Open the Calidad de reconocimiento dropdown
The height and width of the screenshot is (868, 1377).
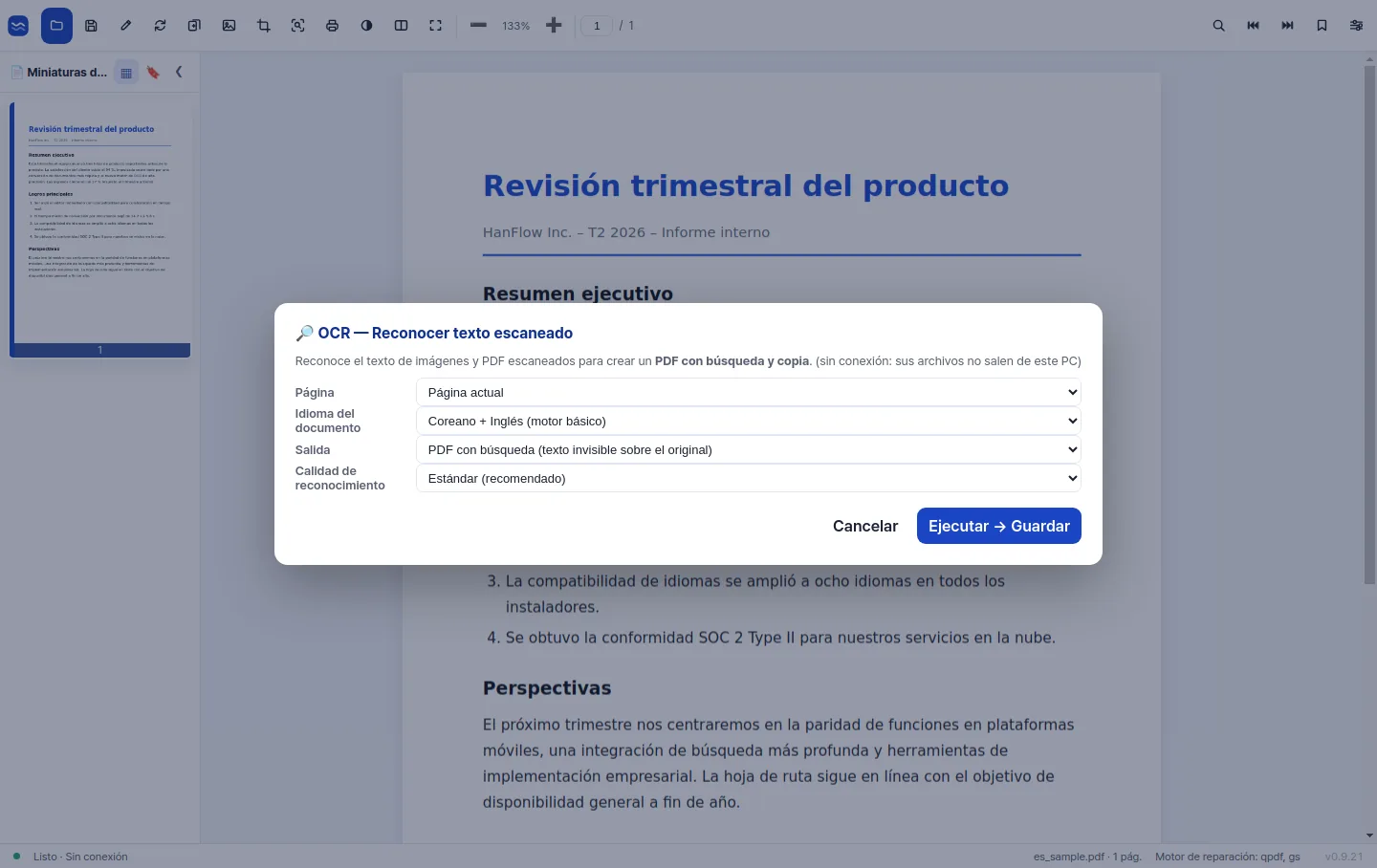749,478
